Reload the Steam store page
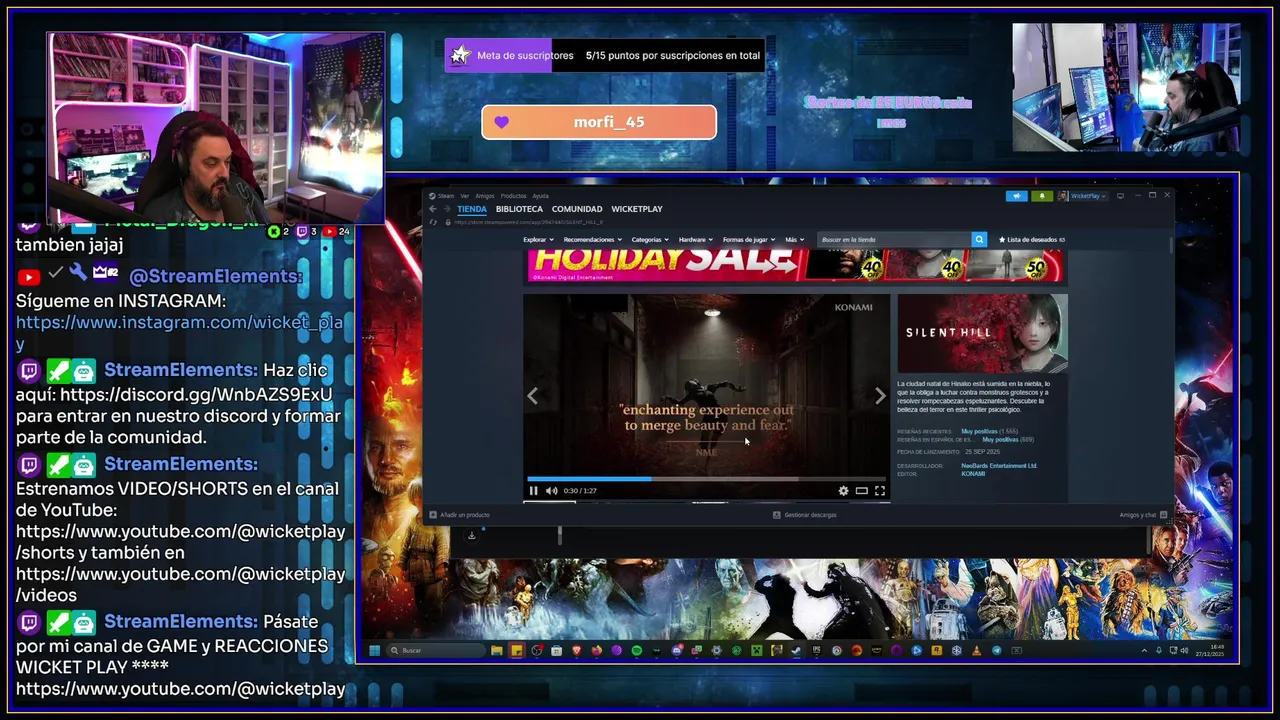The image size is (1280, 720). 433,222
